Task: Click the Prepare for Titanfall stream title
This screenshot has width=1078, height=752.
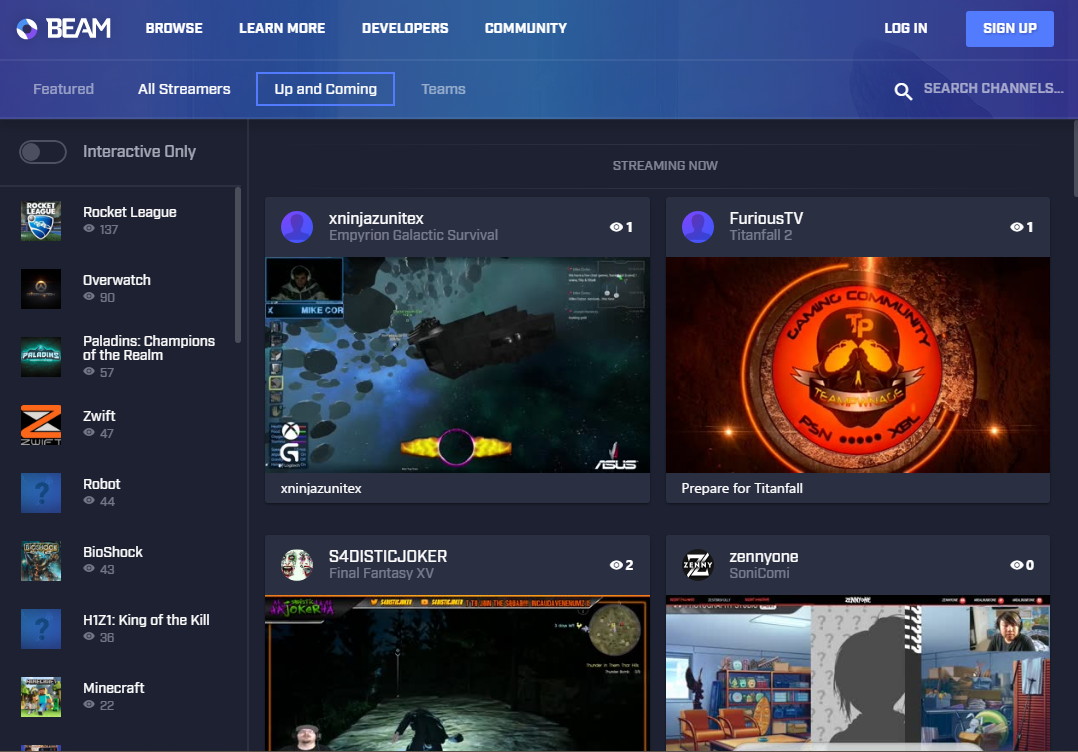Action: tap(742, 489)
